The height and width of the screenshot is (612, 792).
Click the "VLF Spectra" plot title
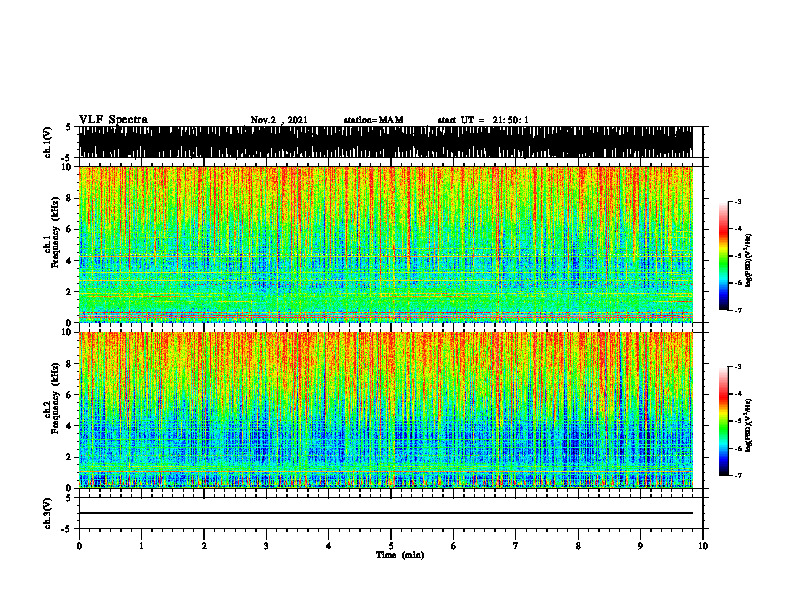coord(113,120)
